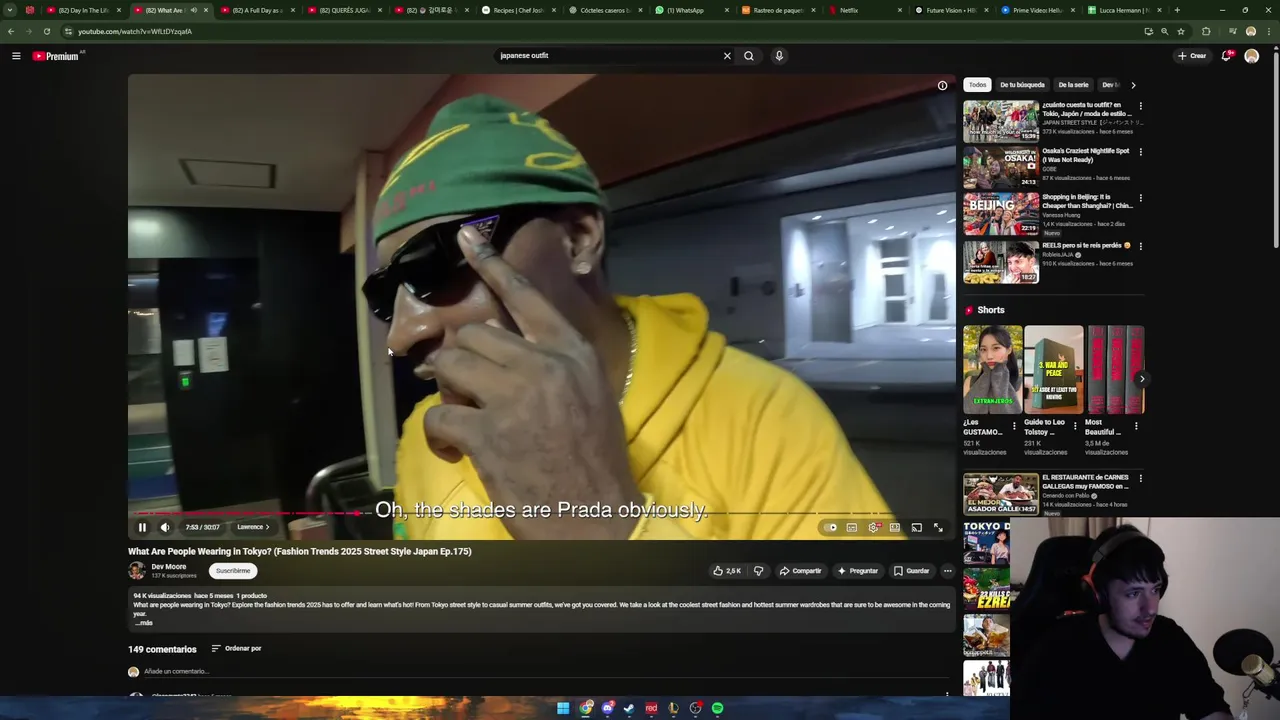Open options for REELS pero video

click(1140, 245)
